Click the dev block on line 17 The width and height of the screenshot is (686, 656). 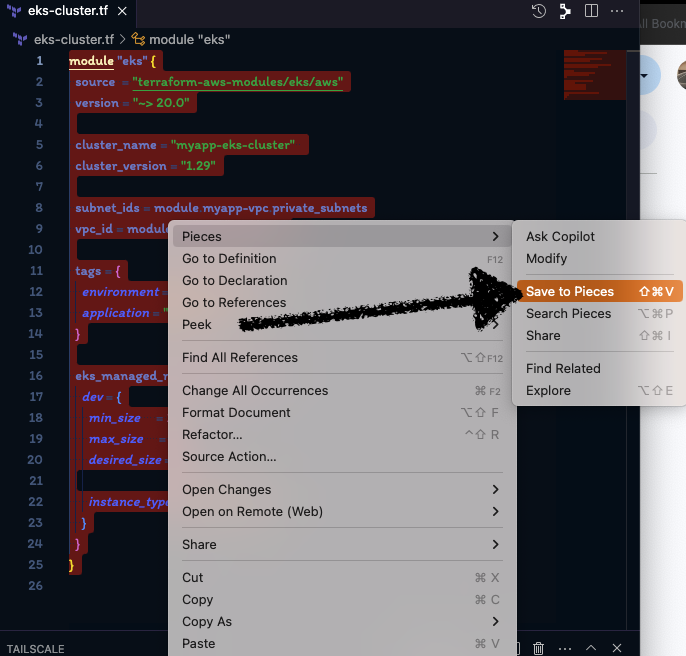click(x=93, y=397)
